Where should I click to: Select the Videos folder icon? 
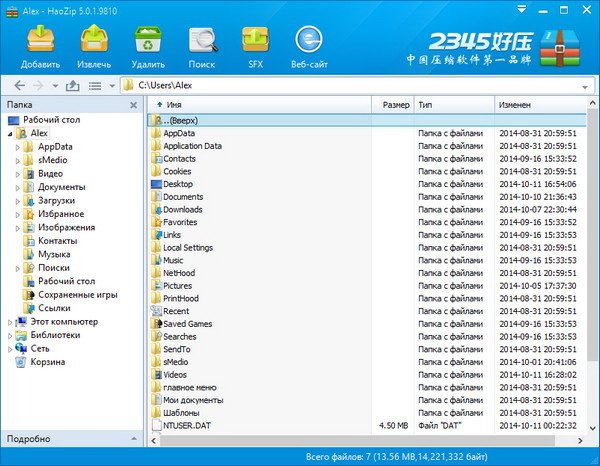click(x=156, y=375)
